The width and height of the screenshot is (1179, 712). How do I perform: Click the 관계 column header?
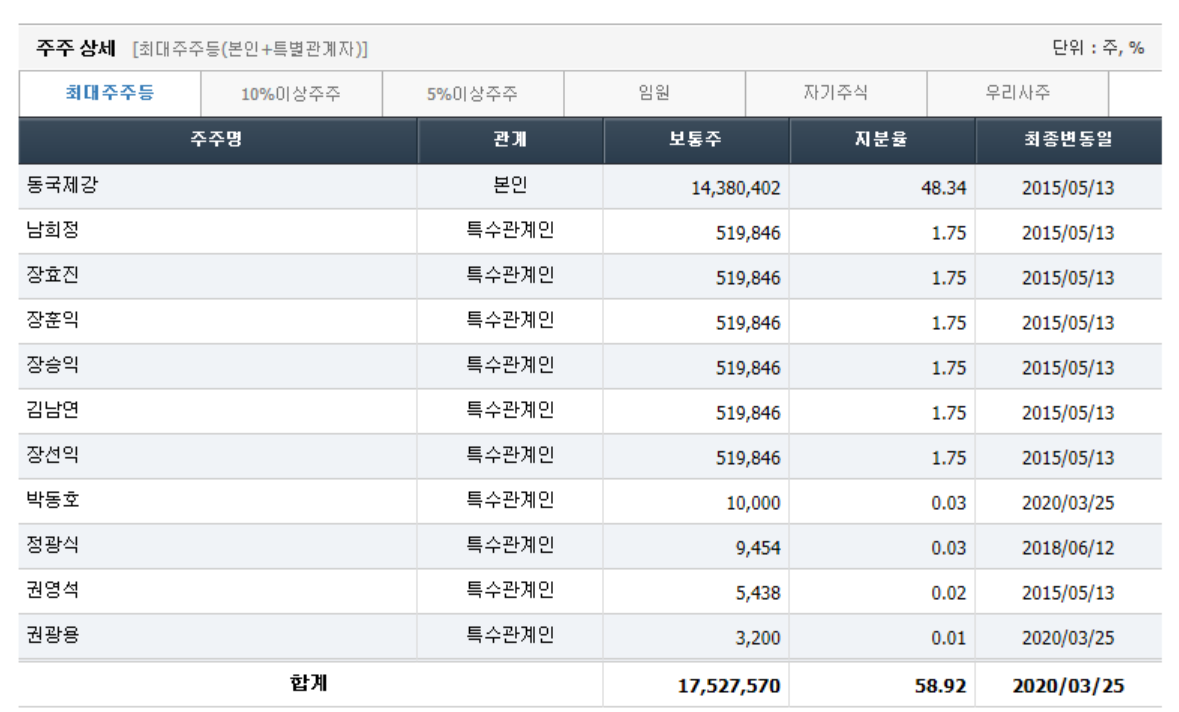[511, 140]
